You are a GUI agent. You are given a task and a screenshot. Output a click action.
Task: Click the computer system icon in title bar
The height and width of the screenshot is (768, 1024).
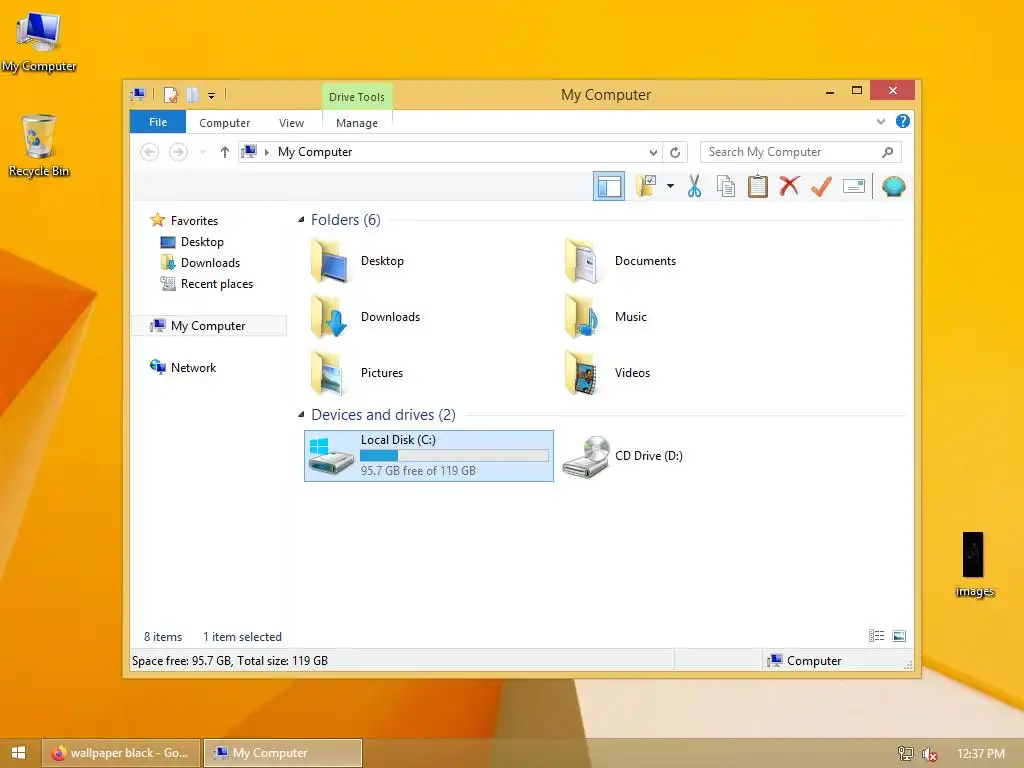pyautogui.click(x=138, y=95)
